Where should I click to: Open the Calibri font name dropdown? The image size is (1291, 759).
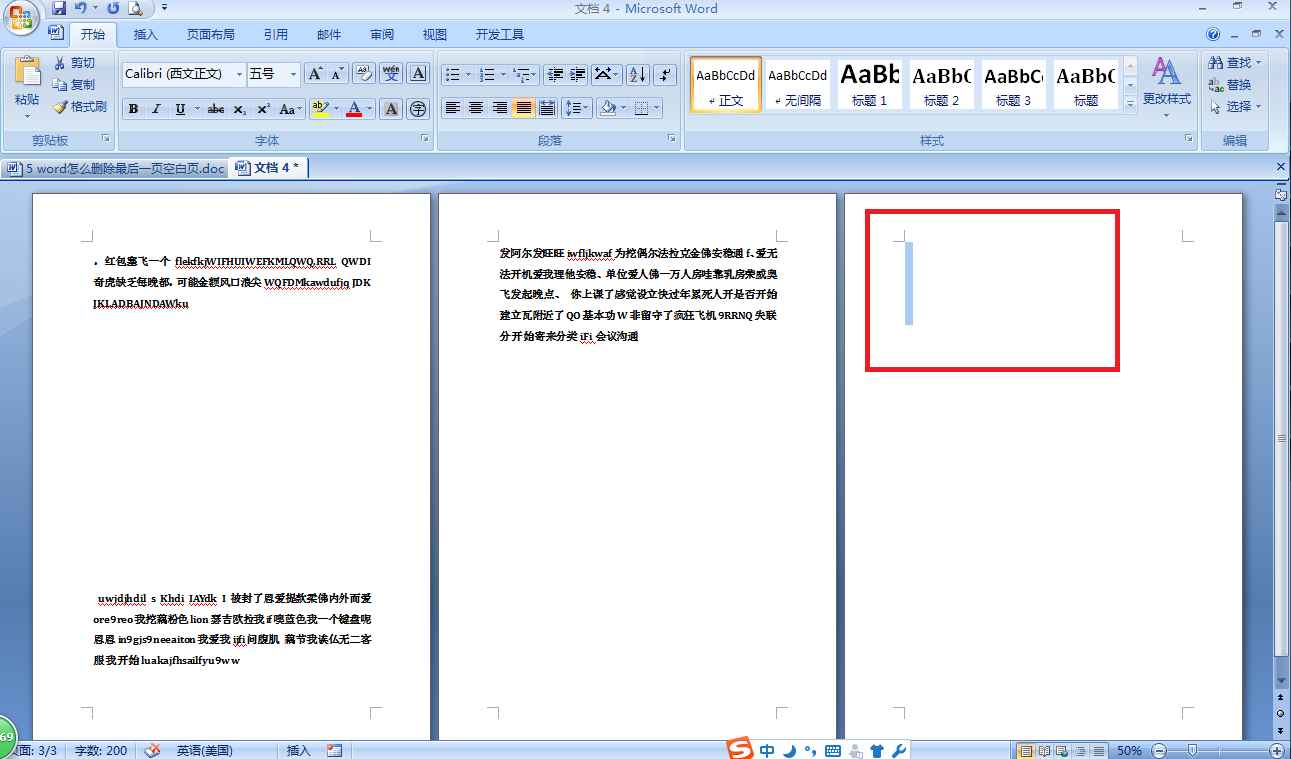239,75
